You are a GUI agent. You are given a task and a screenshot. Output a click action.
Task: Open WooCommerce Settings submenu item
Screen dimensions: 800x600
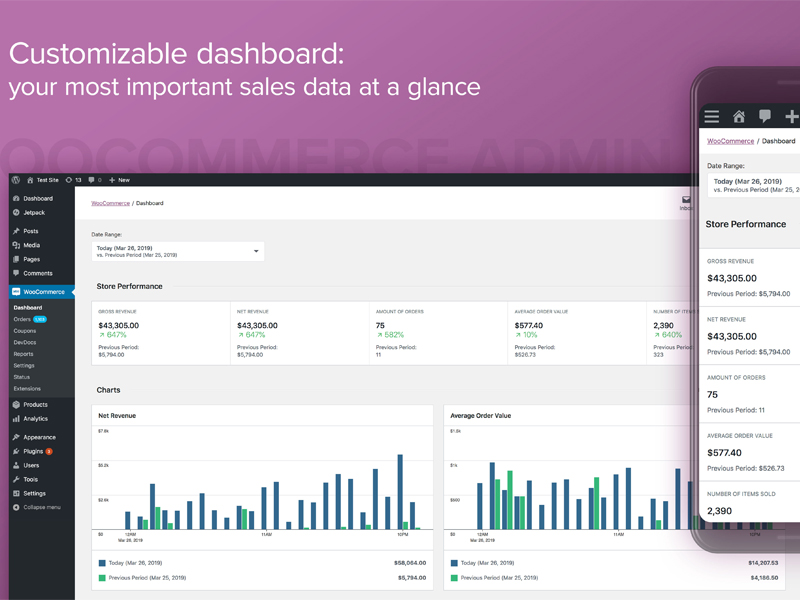24,366
